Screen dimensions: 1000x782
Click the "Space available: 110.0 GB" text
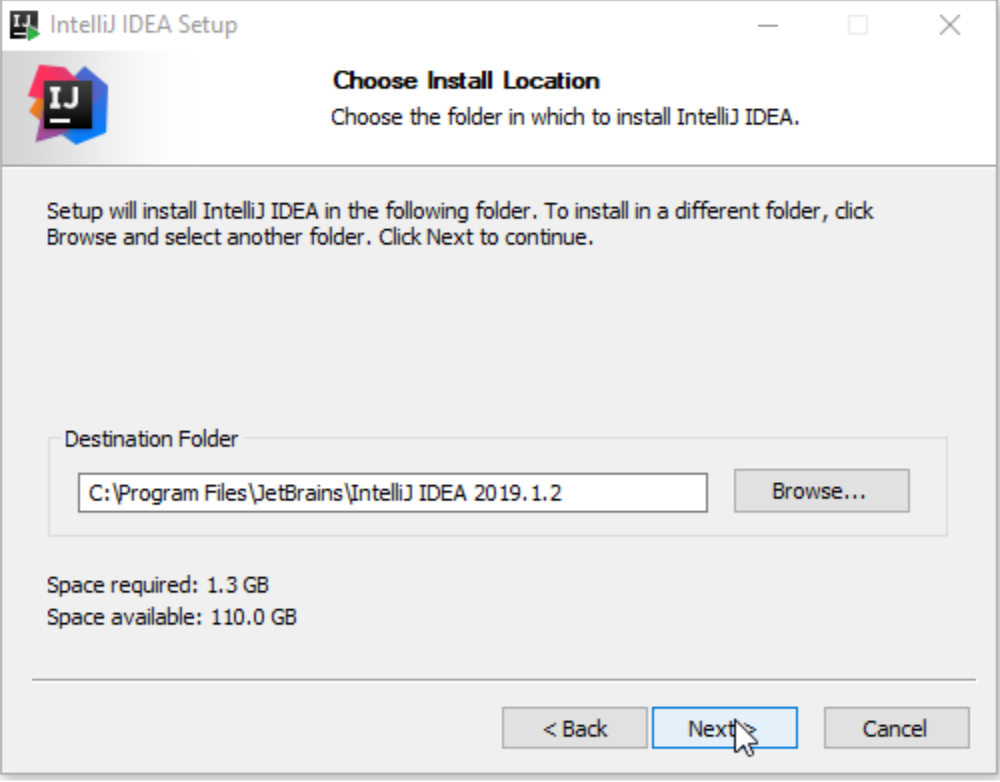[x=171, y=617]
